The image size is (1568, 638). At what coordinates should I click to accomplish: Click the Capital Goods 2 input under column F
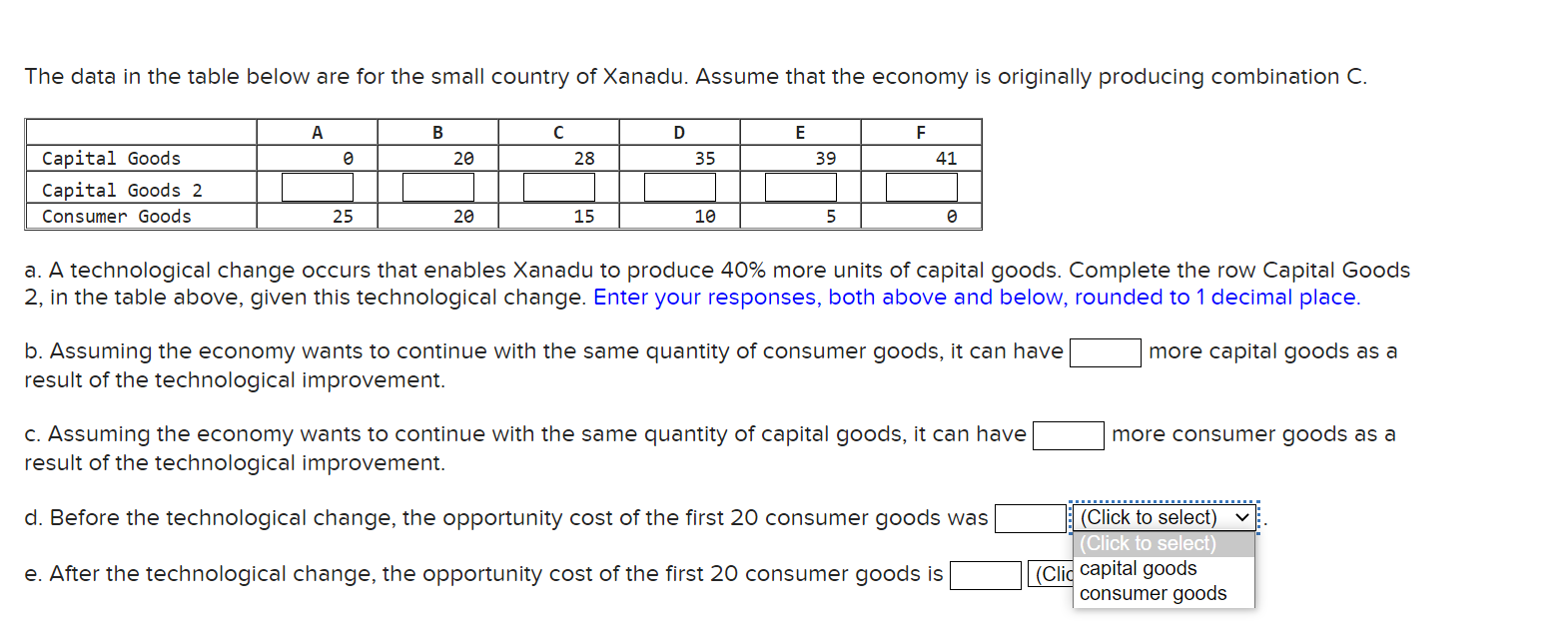(x=920, y=187)
